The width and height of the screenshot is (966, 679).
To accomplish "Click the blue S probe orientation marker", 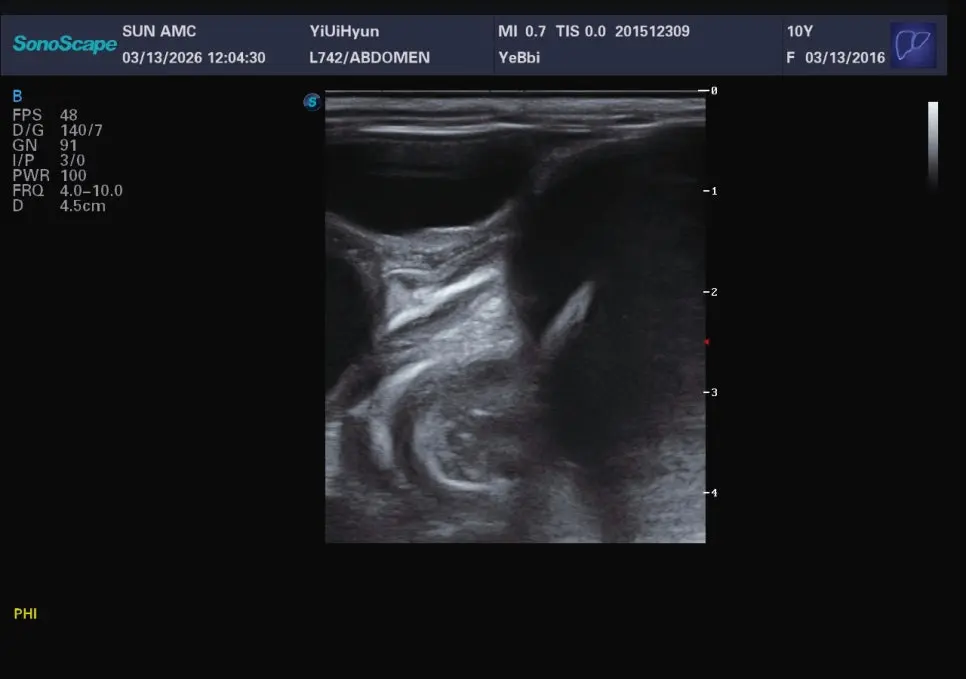I will [312, 102].
